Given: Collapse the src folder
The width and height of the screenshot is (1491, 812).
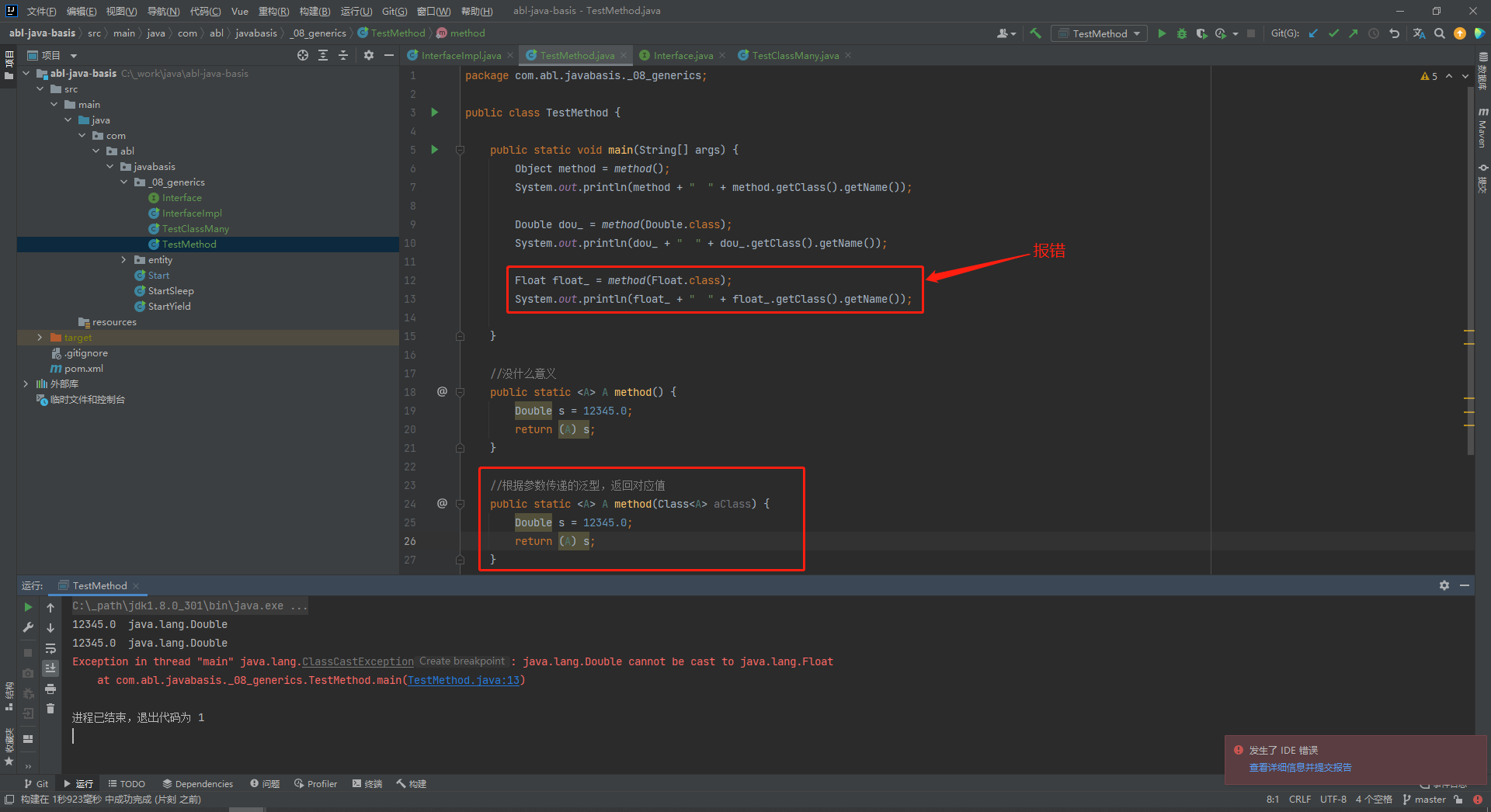Looking at the screenshot, I should pyautogui.click(x=40, y=89).
